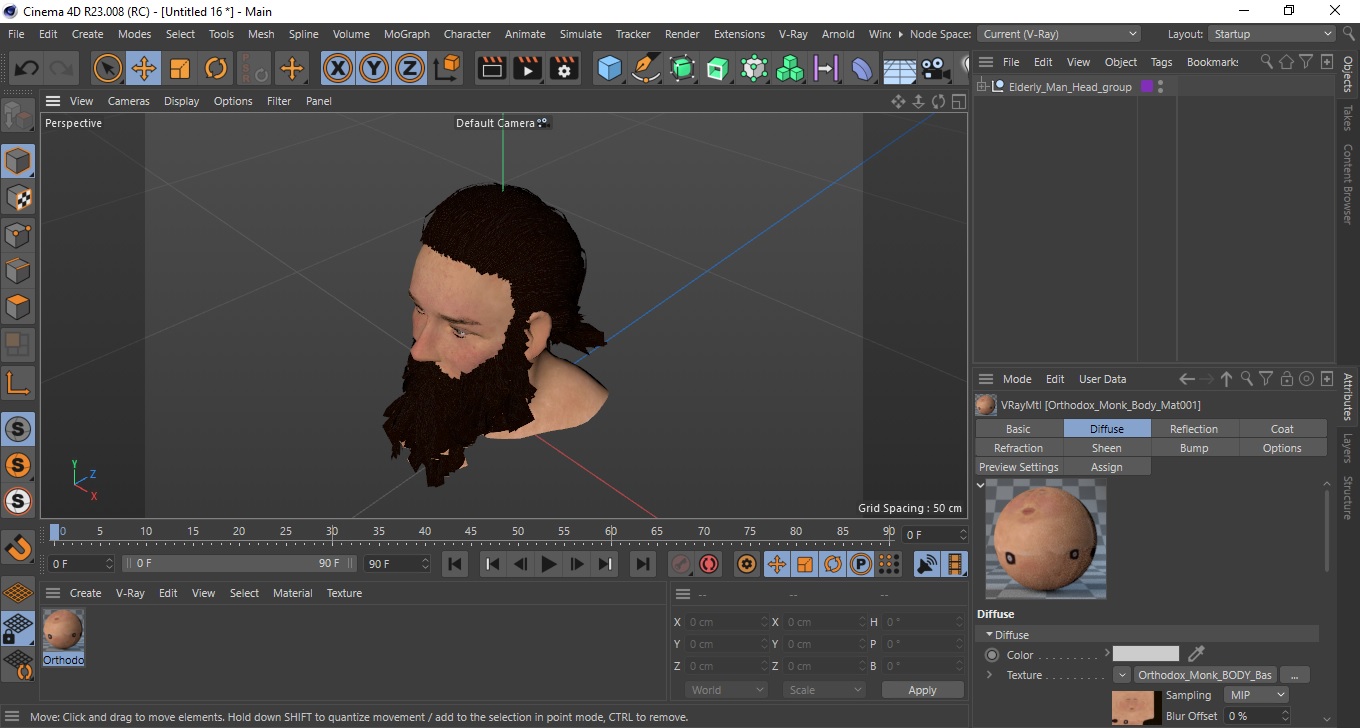This screenshot has width=1360, height=728.
Task: Toggle X axis lock
Action: point(338,69)
